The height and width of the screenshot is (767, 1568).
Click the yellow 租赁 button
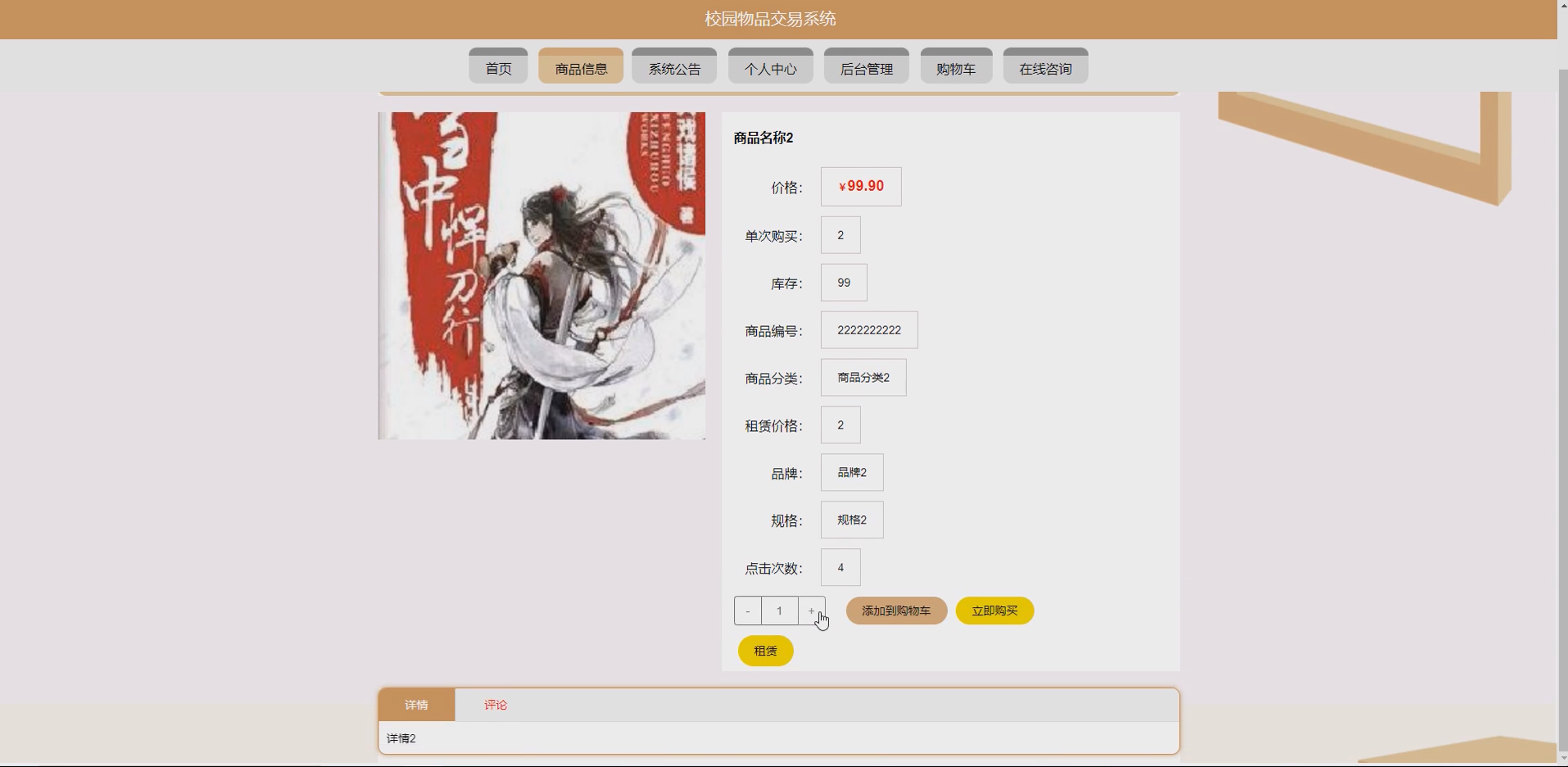[x=765, y=651]
